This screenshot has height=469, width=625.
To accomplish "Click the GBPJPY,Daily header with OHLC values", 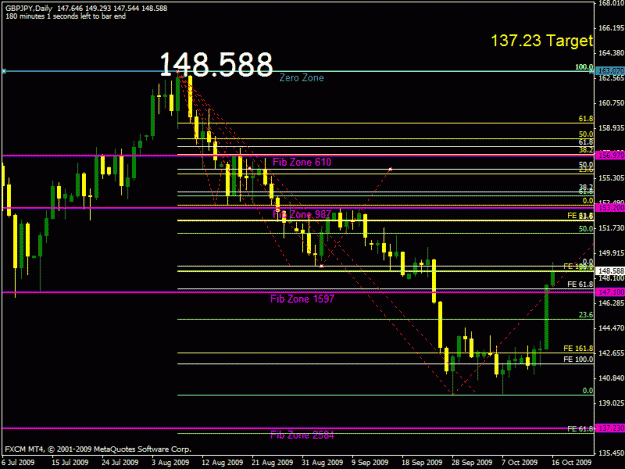I will click(x=86, y=8).
